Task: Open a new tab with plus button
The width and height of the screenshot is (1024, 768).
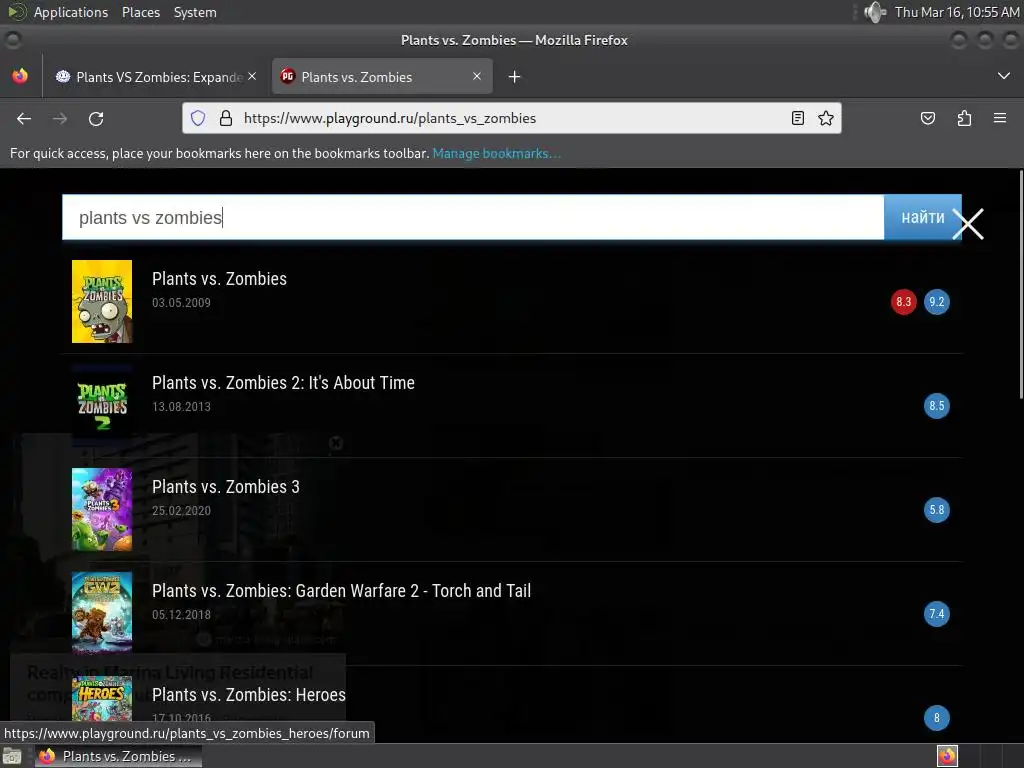Action: coord(515,77)
